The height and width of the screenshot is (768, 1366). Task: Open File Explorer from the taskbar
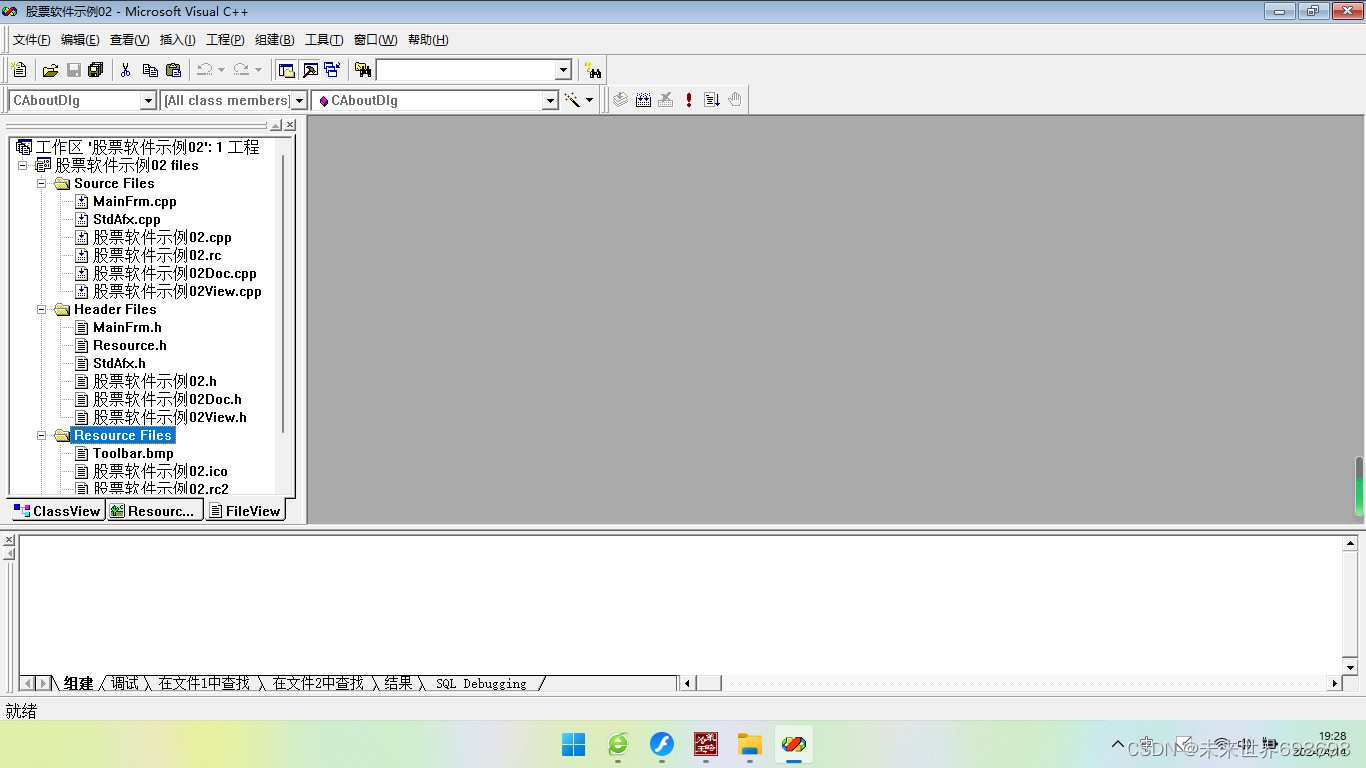click(750, 744)
